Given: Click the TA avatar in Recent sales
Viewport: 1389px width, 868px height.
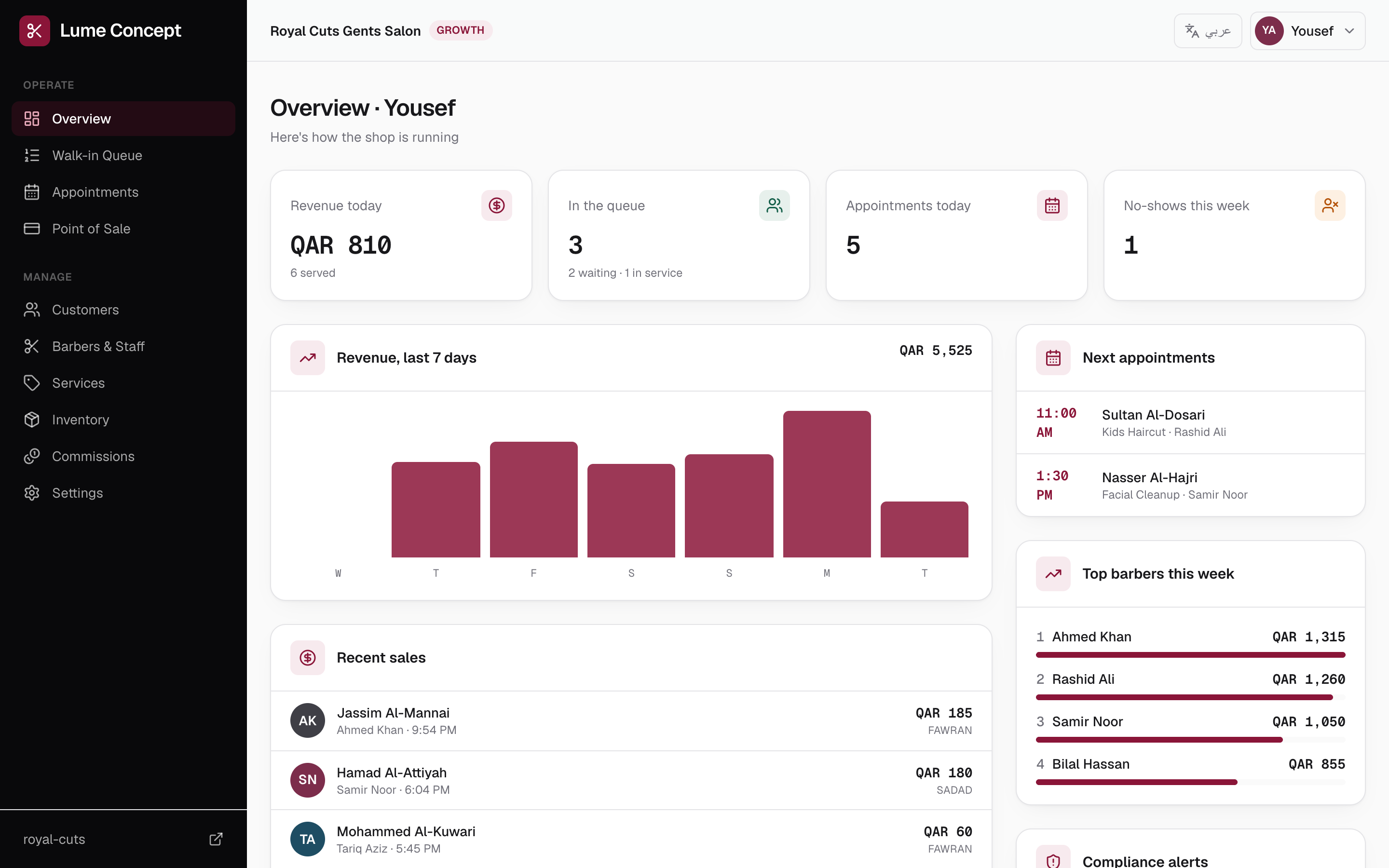Looking at the screenshot, I should [308, 839].
